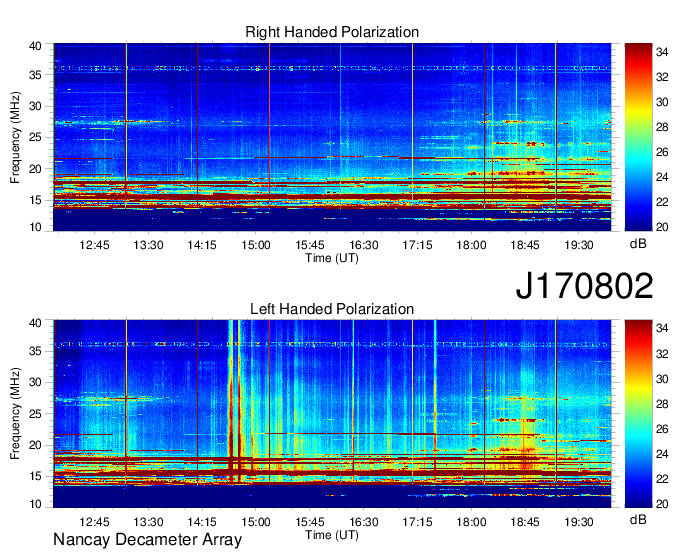The width and height of the screenshot is (680, 552).
Task: Click the Right Handed Polarization title
Action: 332,32
